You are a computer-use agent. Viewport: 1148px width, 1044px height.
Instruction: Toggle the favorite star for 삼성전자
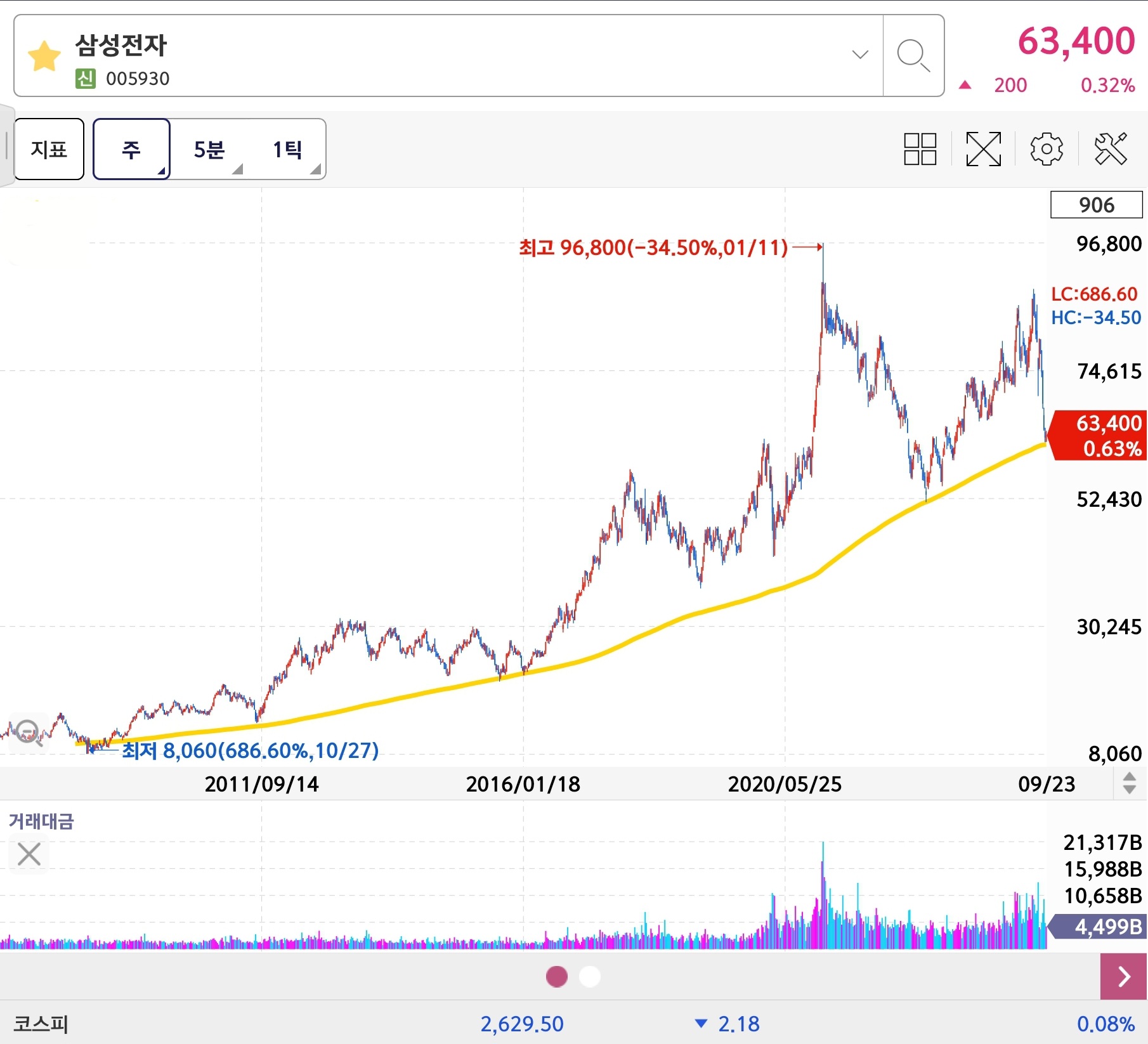(x=44, y=56)
